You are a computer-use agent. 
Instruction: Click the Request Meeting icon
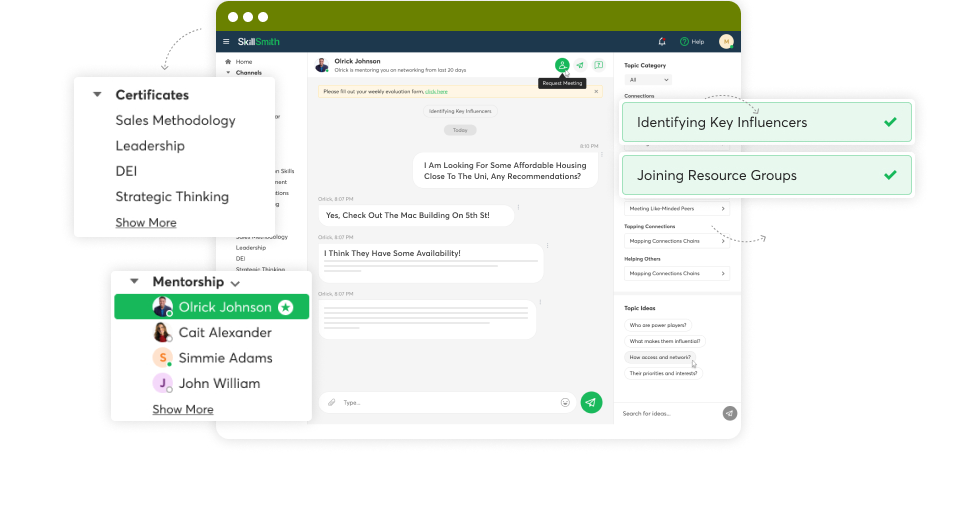[563, 65]
